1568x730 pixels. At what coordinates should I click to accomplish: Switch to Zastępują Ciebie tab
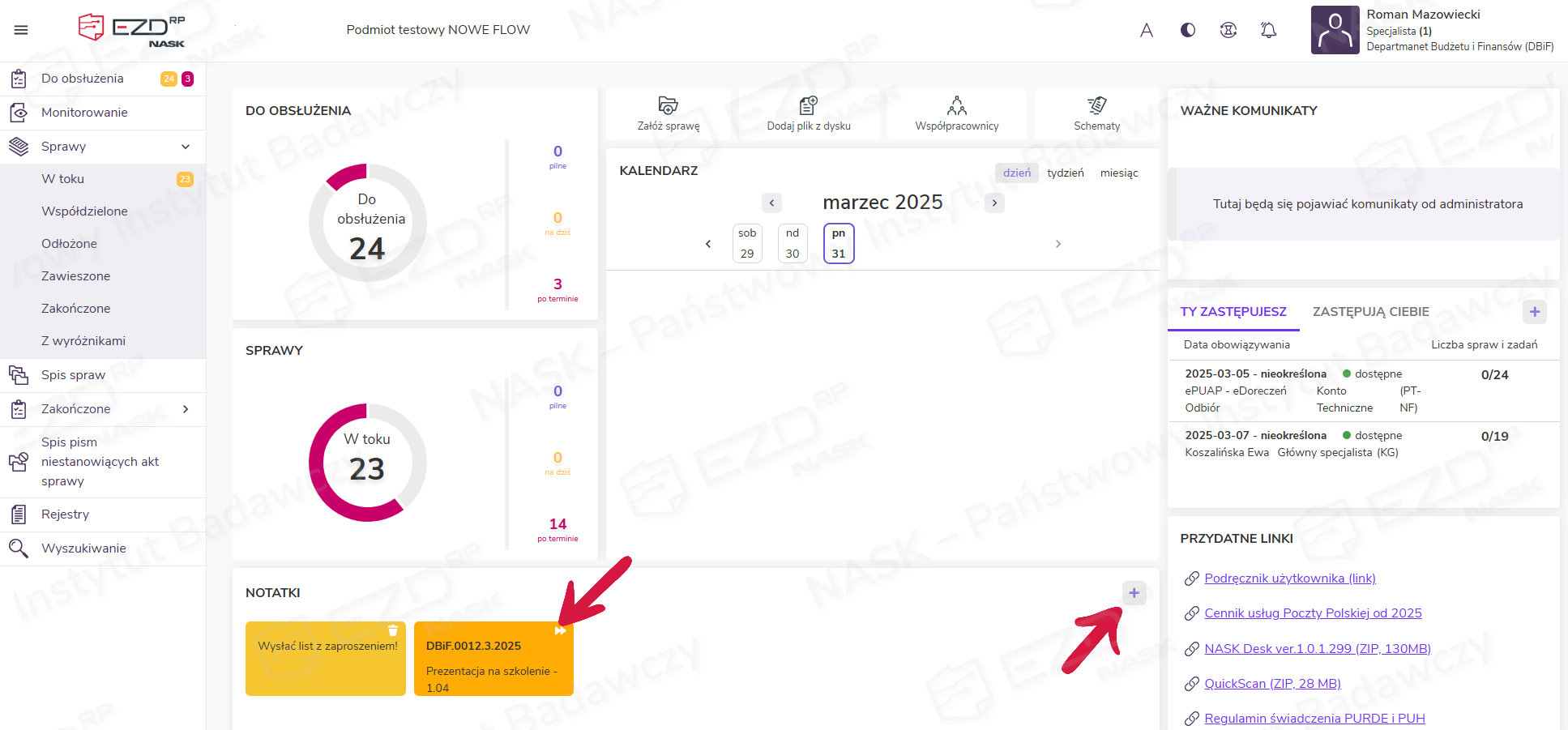tap(1370, 312)
